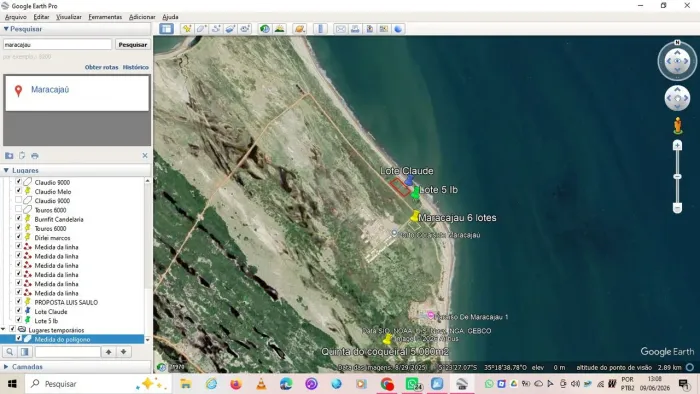
Task: Open Firefox from the taskbar
Action: 236,384
